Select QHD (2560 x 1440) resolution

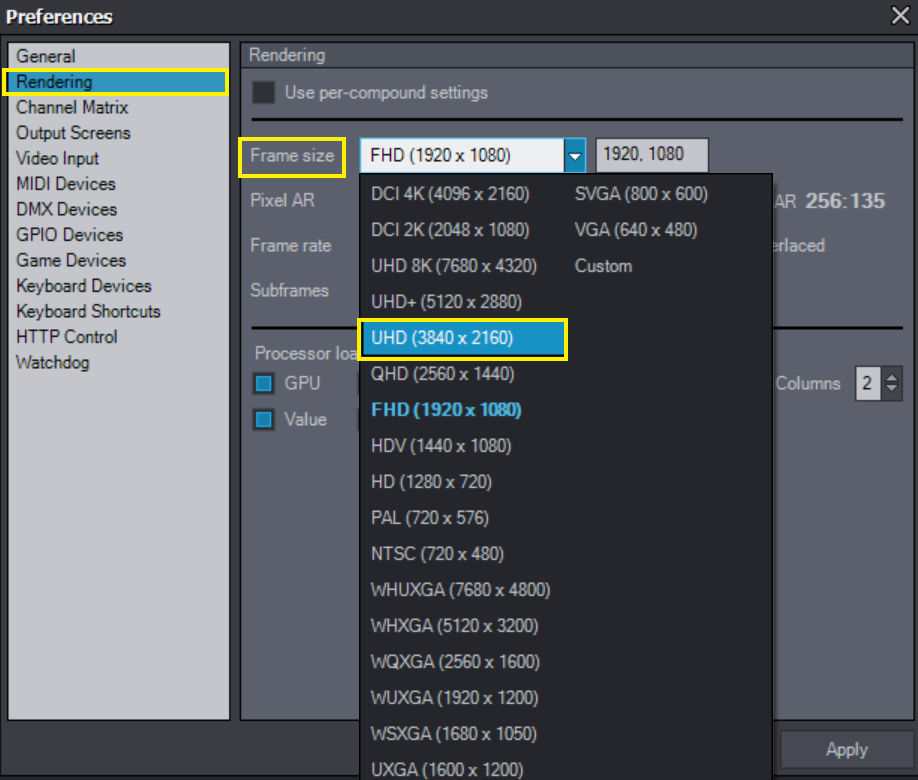pyautogui.click(x=442, y=374)
